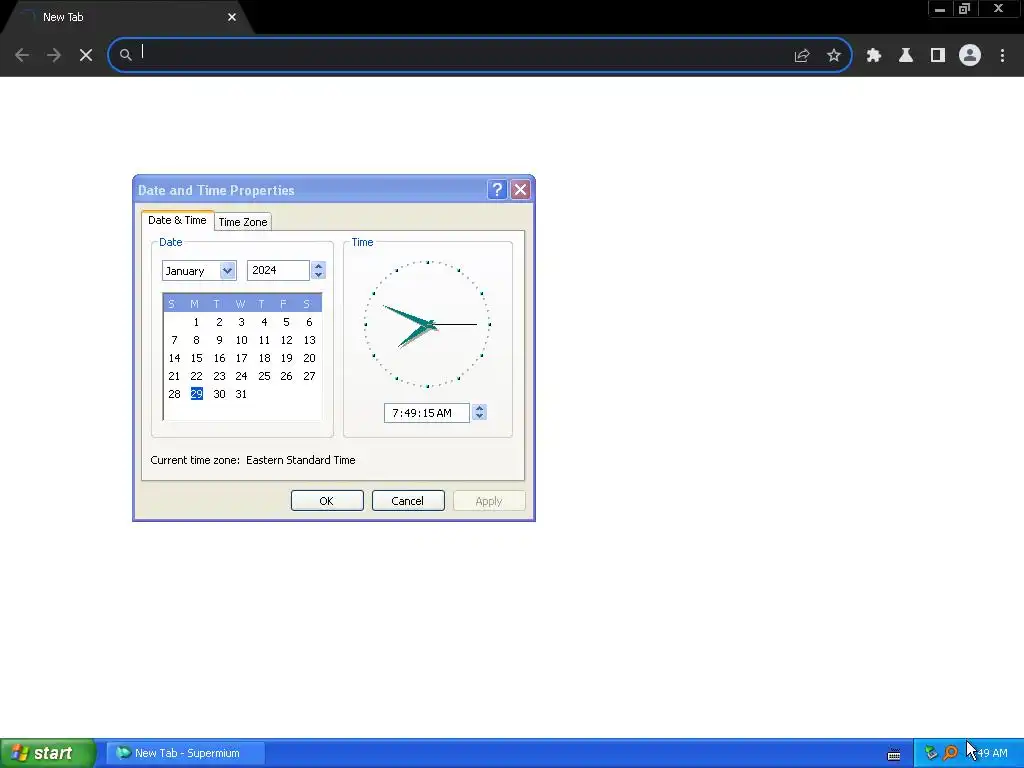Click the Apply button
Image resolution: width=1024 pixels, height=768 pixels.
coord(488,501)
